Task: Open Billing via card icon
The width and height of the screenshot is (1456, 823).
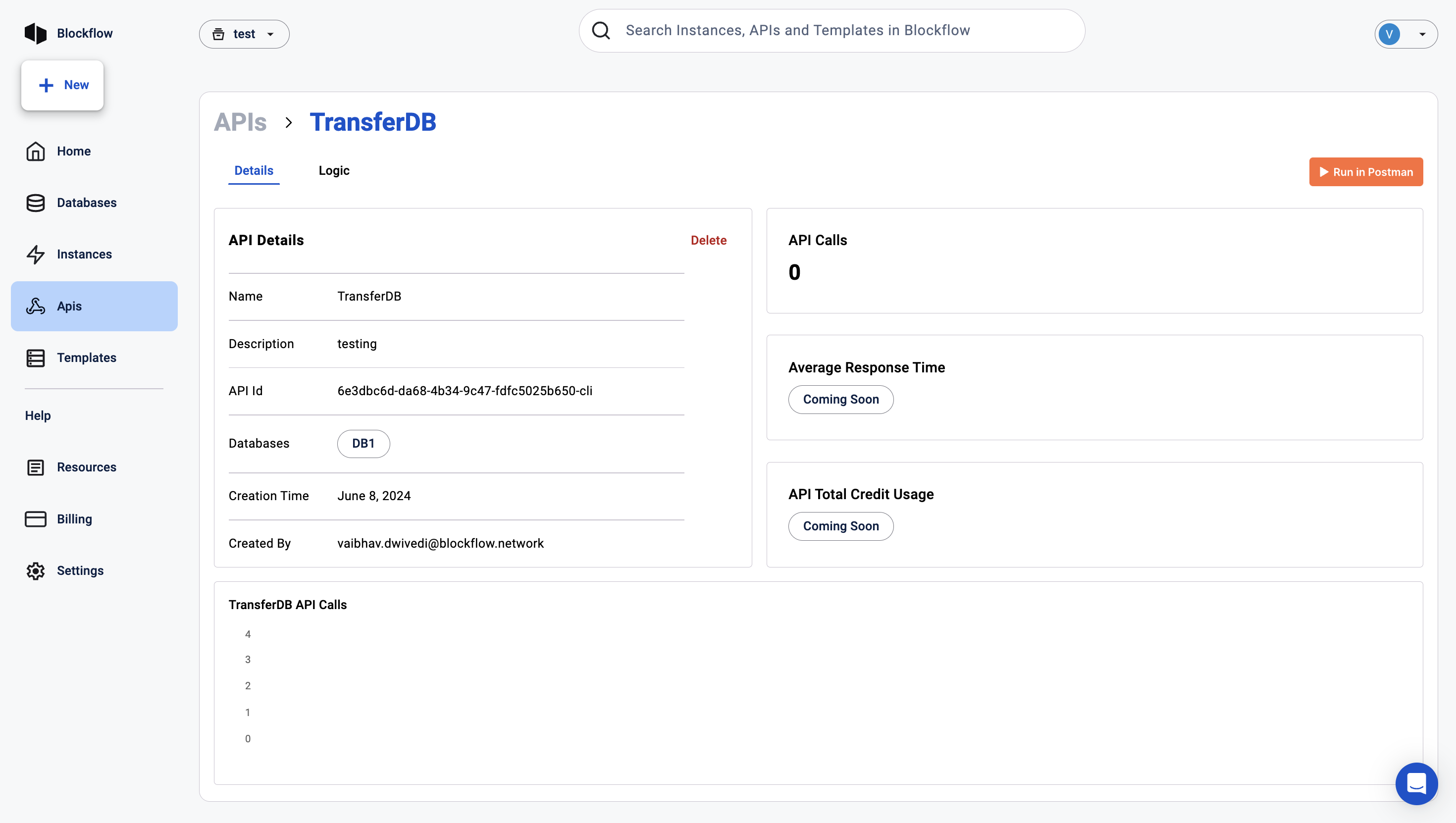Action: coord(35,519)
